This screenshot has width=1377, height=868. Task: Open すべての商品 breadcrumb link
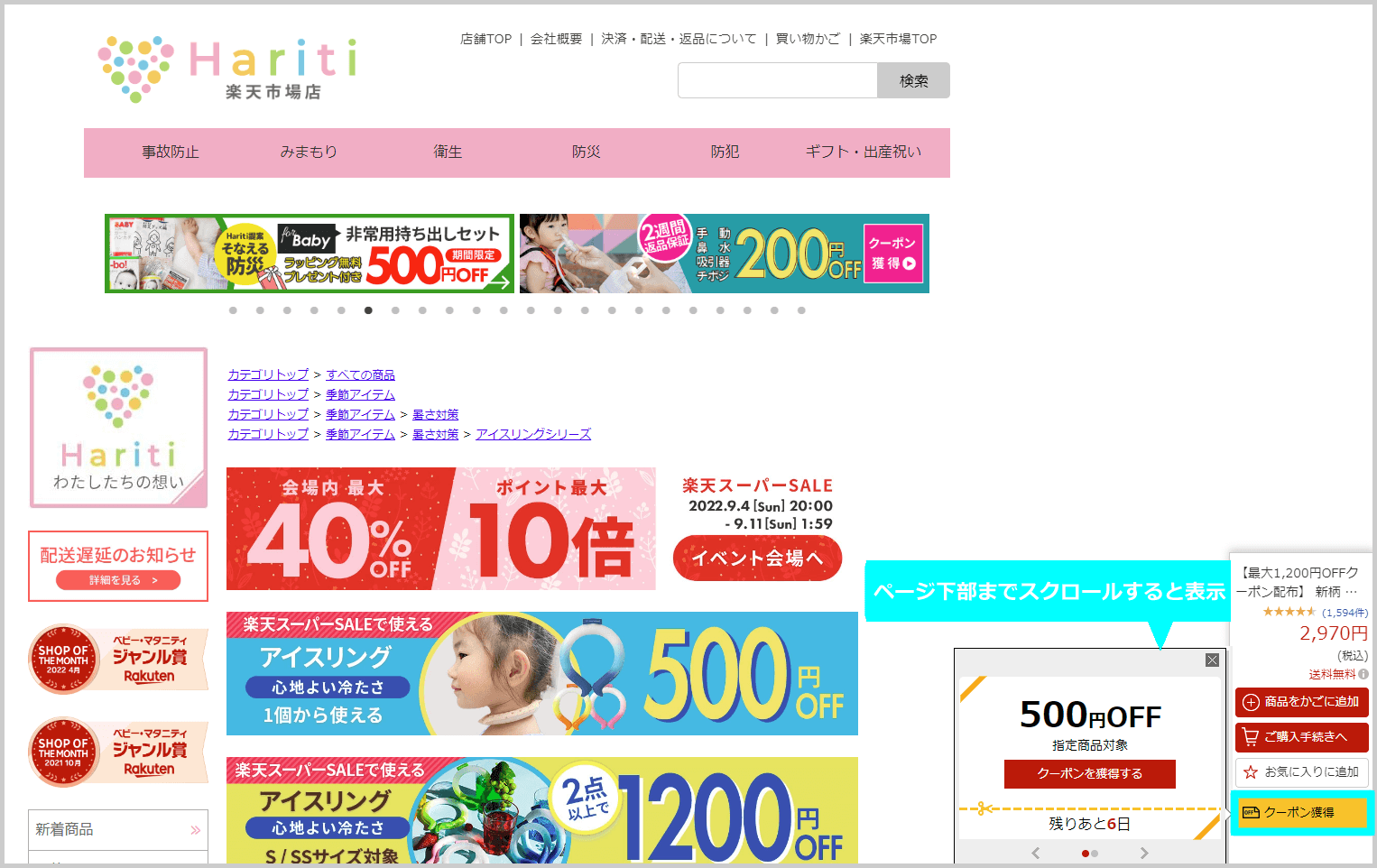(x=360, y=374)
